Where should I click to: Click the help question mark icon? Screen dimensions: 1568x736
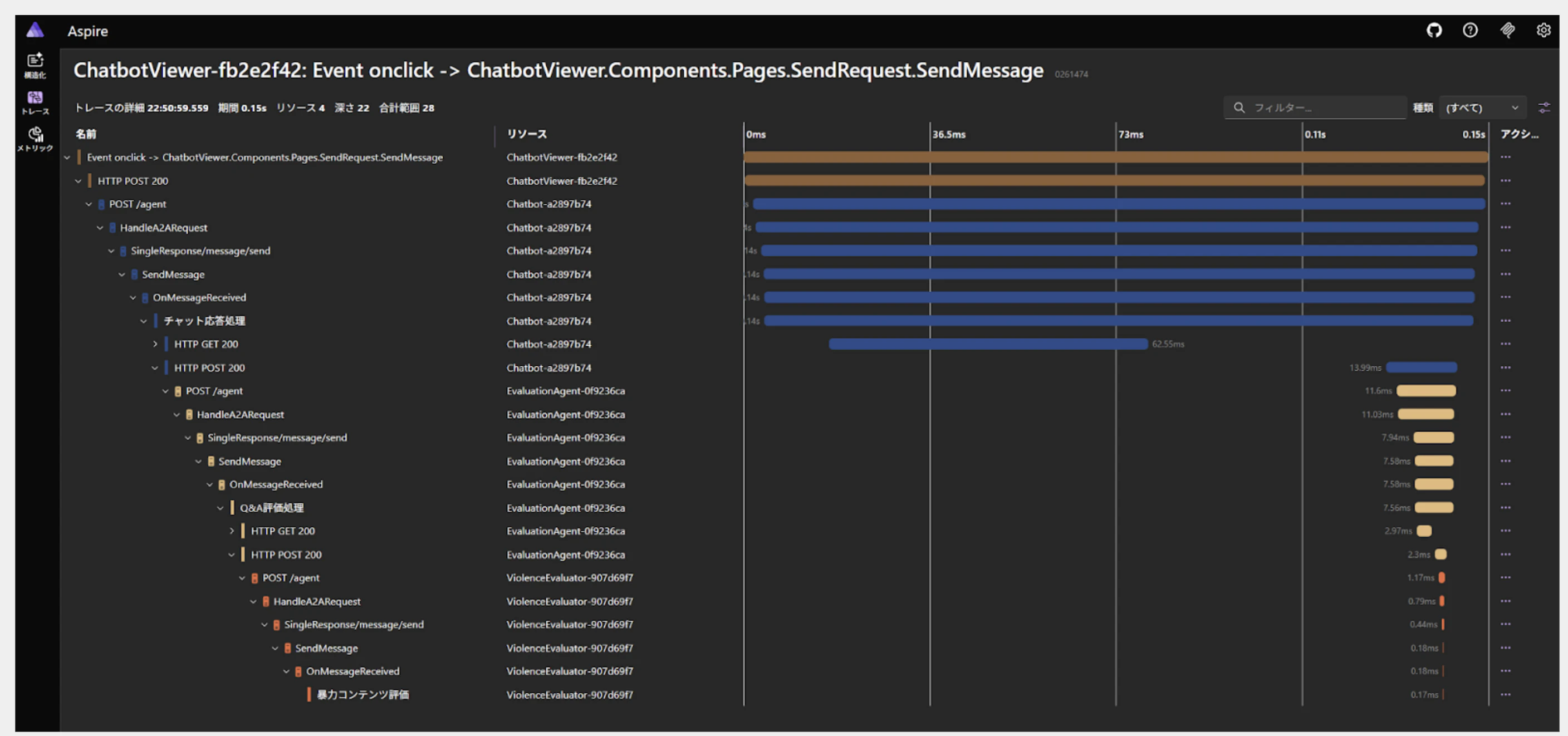pyautogui.click(x=1470, y=31)
